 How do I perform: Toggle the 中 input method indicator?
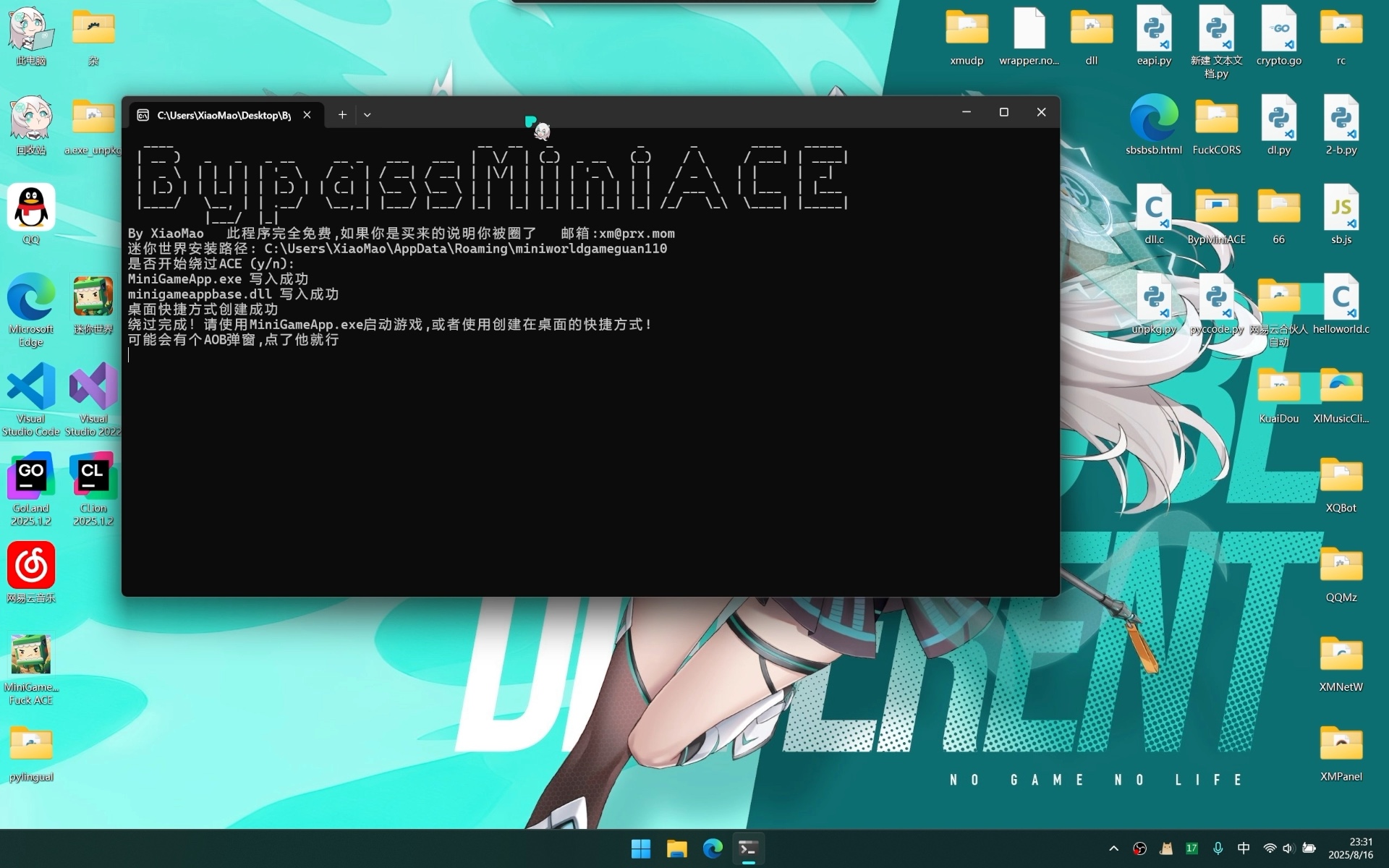coord(1244,848)
